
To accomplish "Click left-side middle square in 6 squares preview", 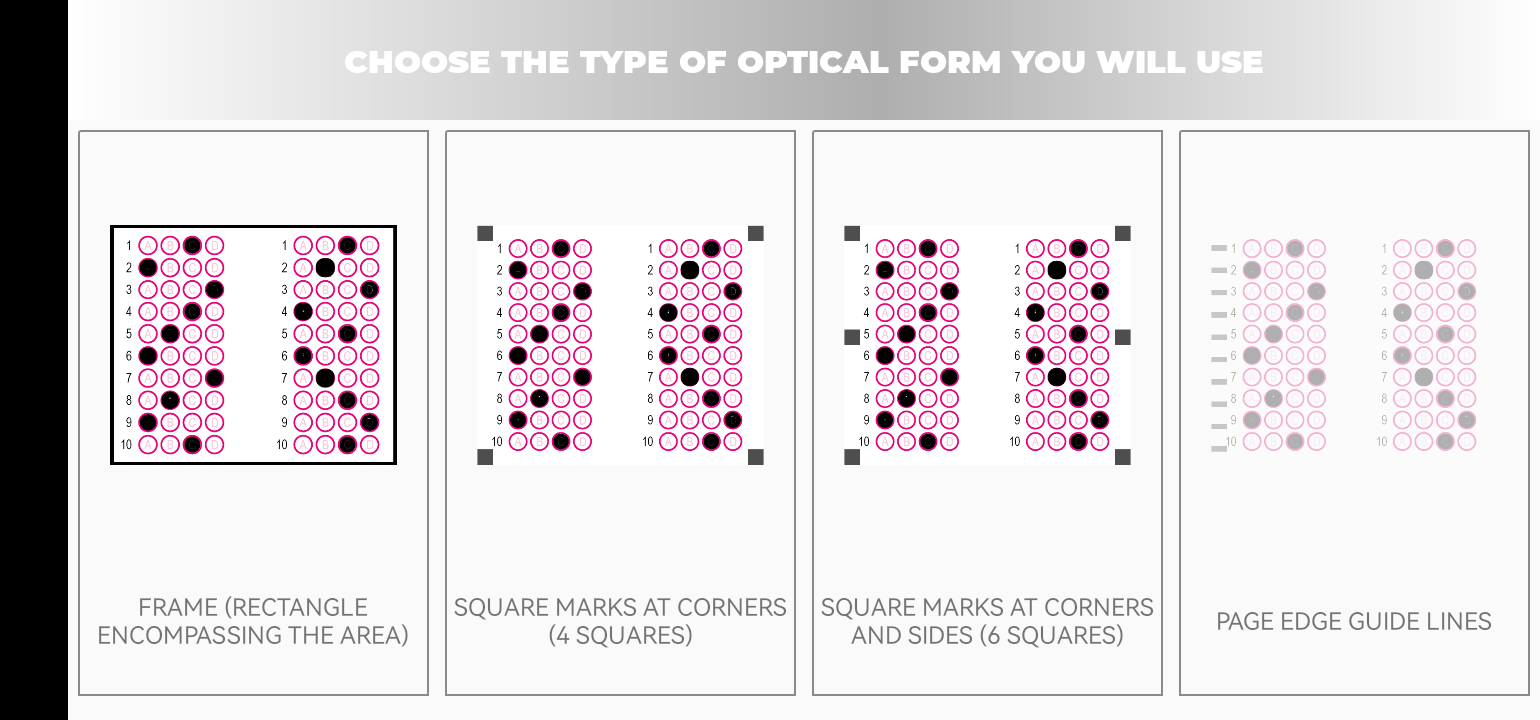I will [852, 338].
